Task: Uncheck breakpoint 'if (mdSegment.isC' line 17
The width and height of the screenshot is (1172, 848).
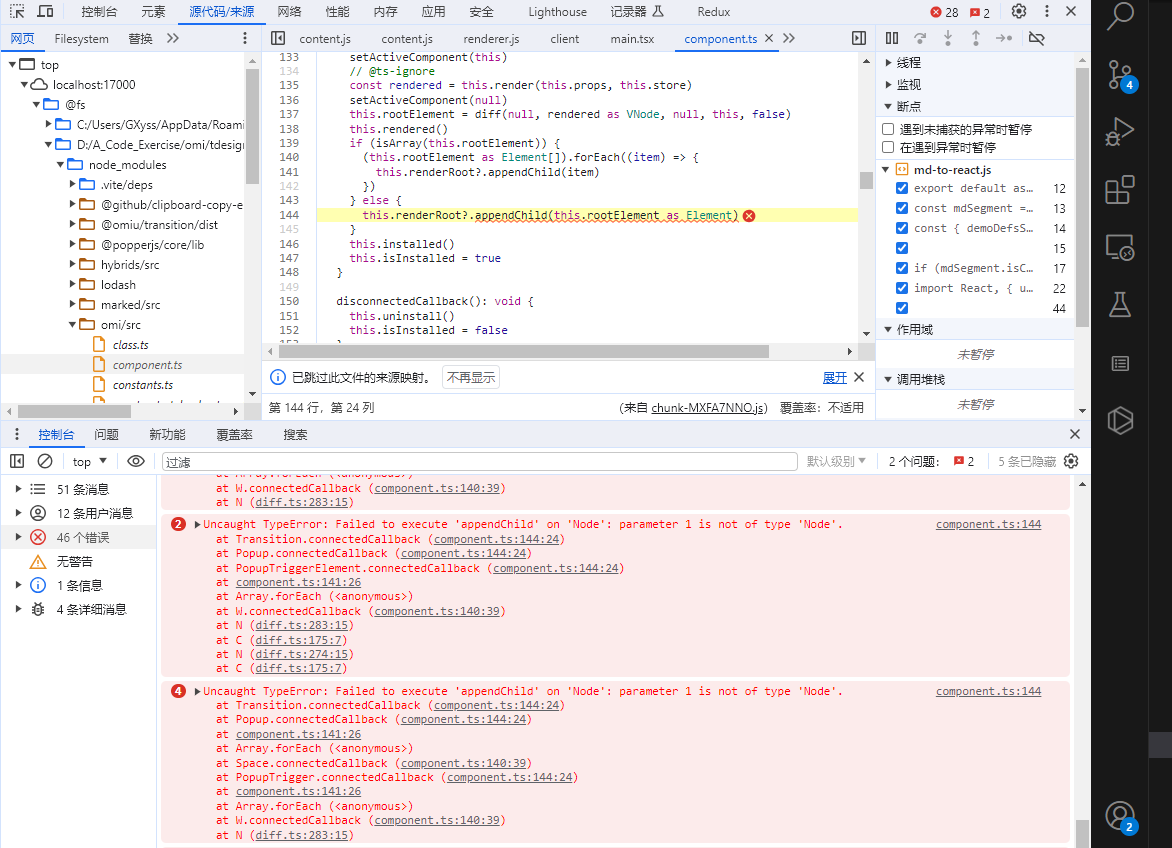Action: (x=902, y=268)
